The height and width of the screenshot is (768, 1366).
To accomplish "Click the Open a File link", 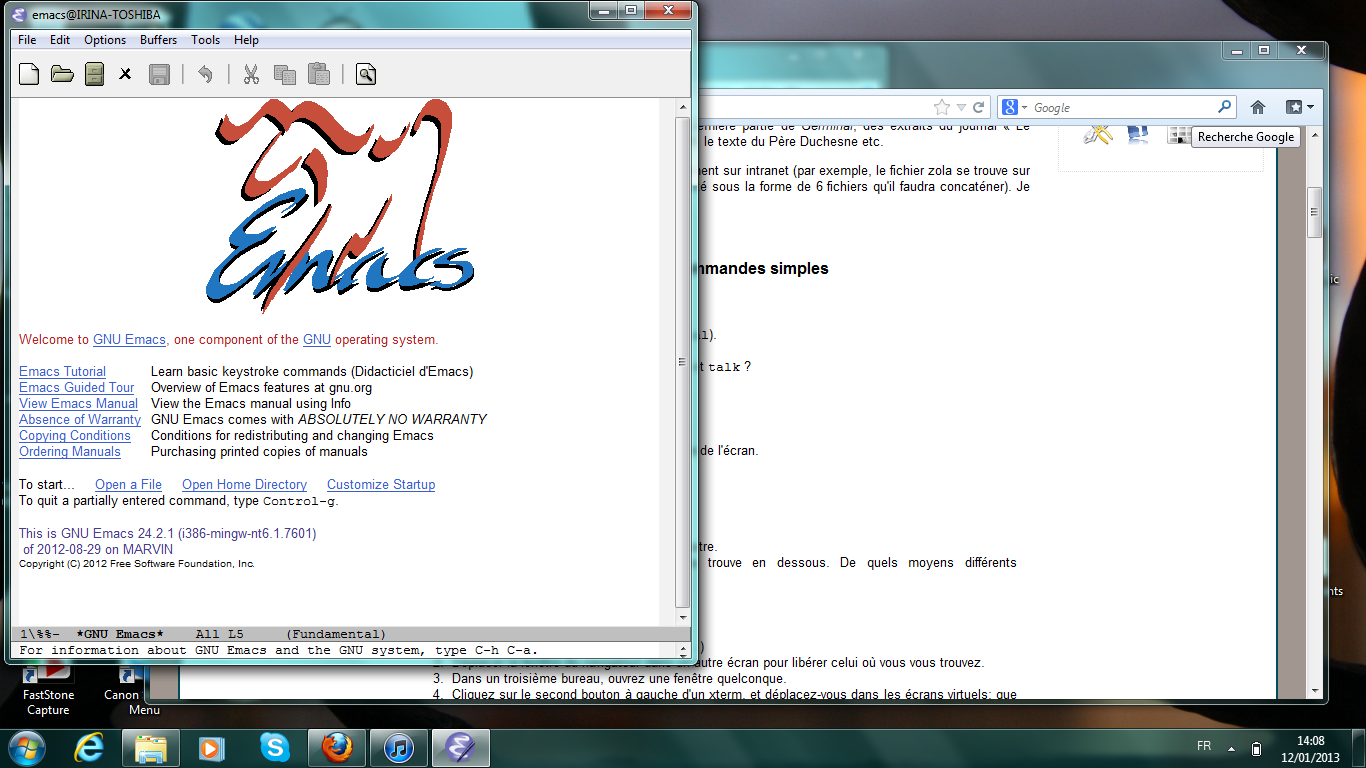I will coord(128,484).
